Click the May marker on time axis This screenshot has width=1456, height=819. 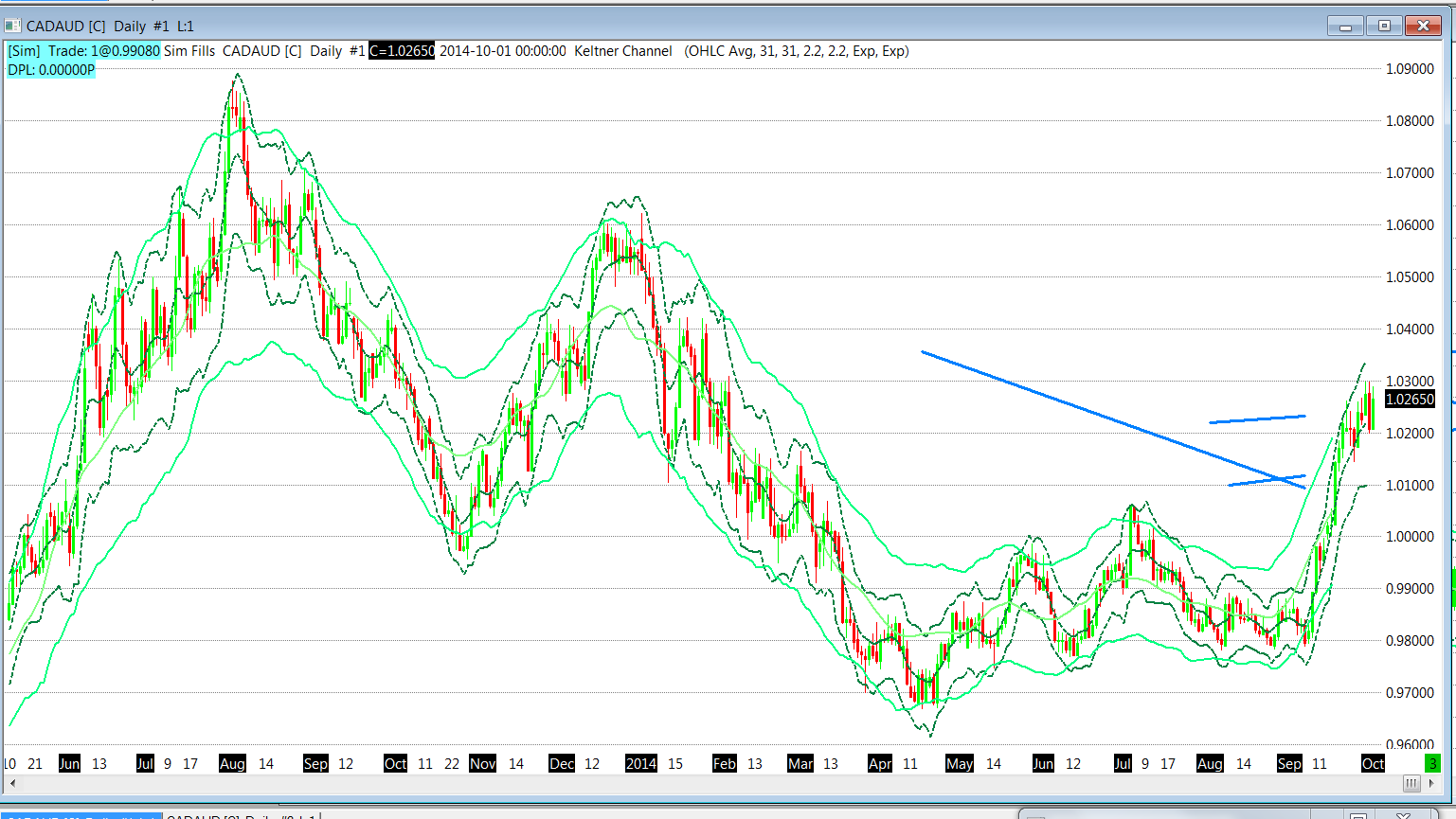coord(959,763)
